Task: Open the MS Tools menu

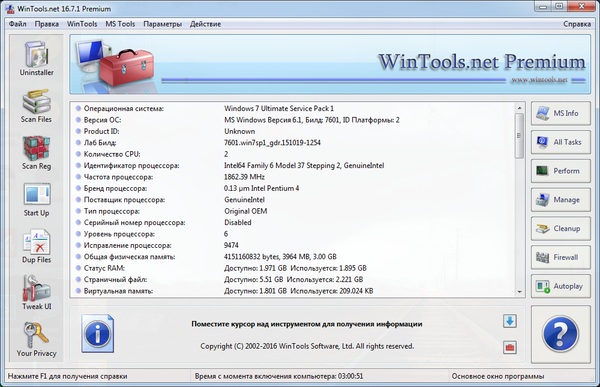Action: 120,24
